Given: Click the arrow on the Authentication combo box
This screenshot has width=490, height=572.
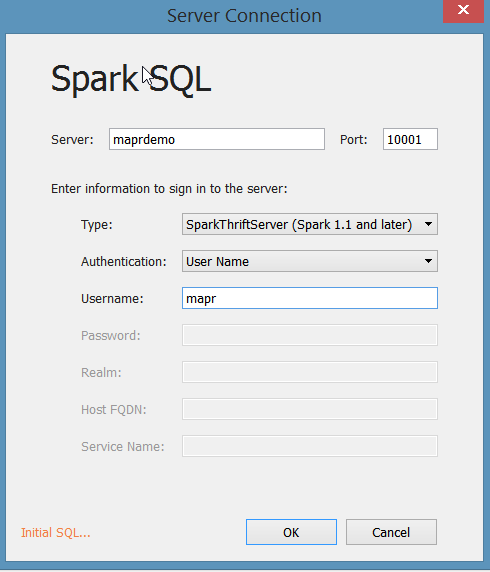Looking at the screenshot, I should click(x=428, y=261).
